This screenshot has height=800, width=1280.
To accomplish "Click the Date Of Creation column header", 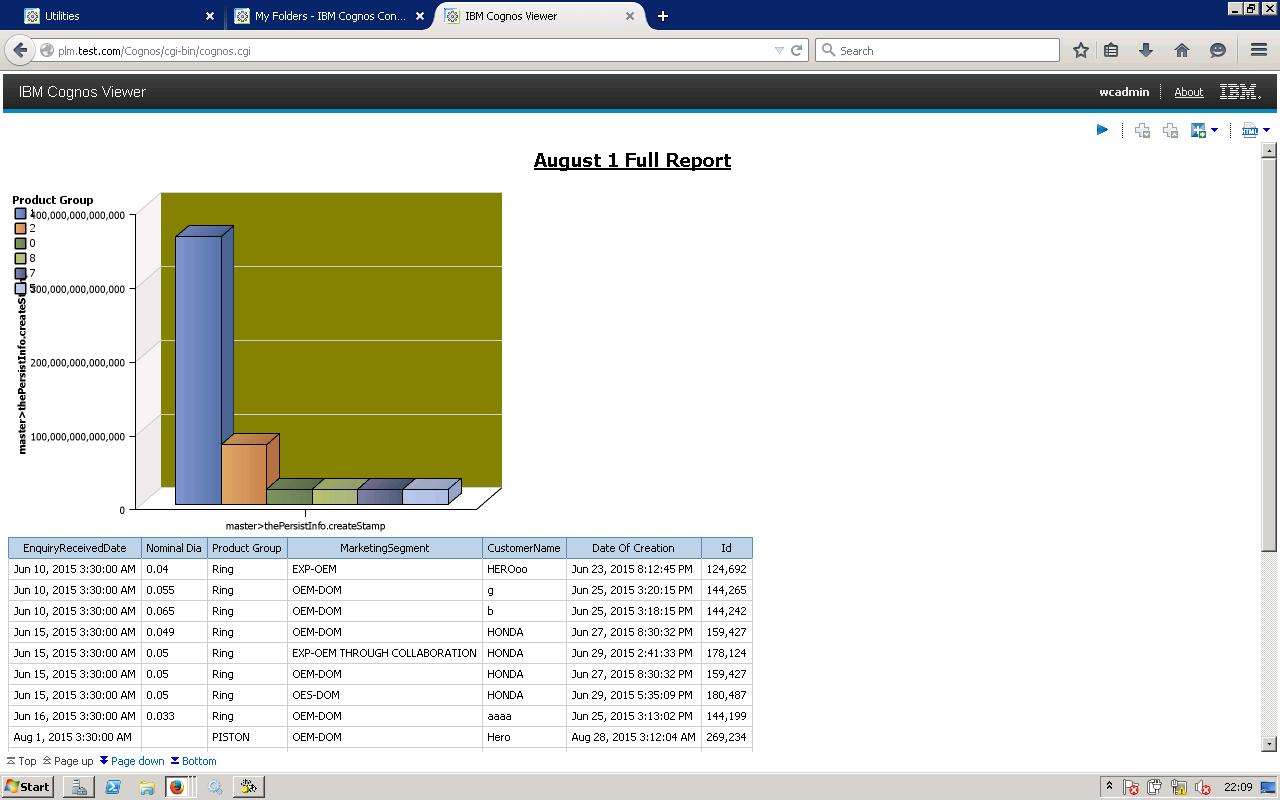I will (633, 548).
